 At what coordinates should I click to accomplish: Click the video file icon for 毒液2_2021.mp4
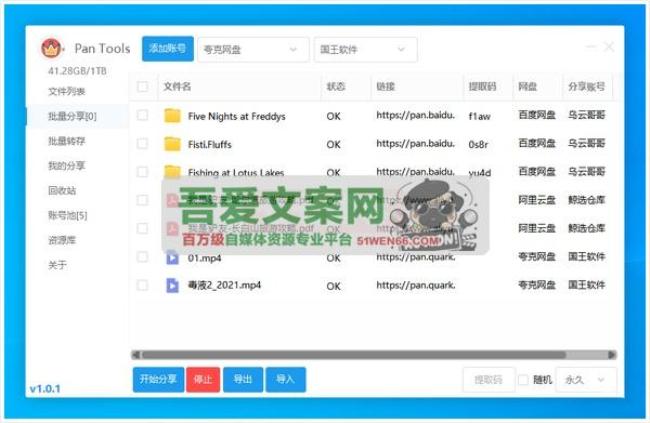pyautogui.click(x=172, y=285)
